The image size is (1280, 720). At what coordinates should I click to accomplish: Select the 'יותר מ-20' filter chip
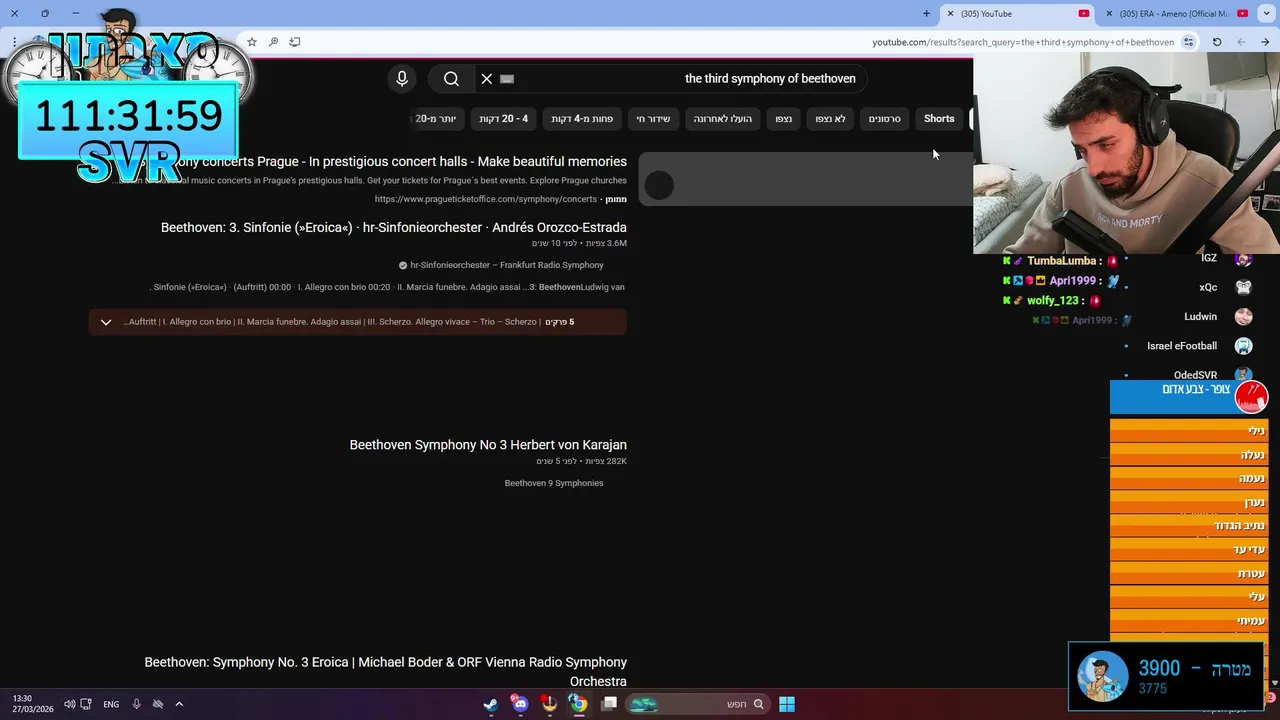point(437,119)
